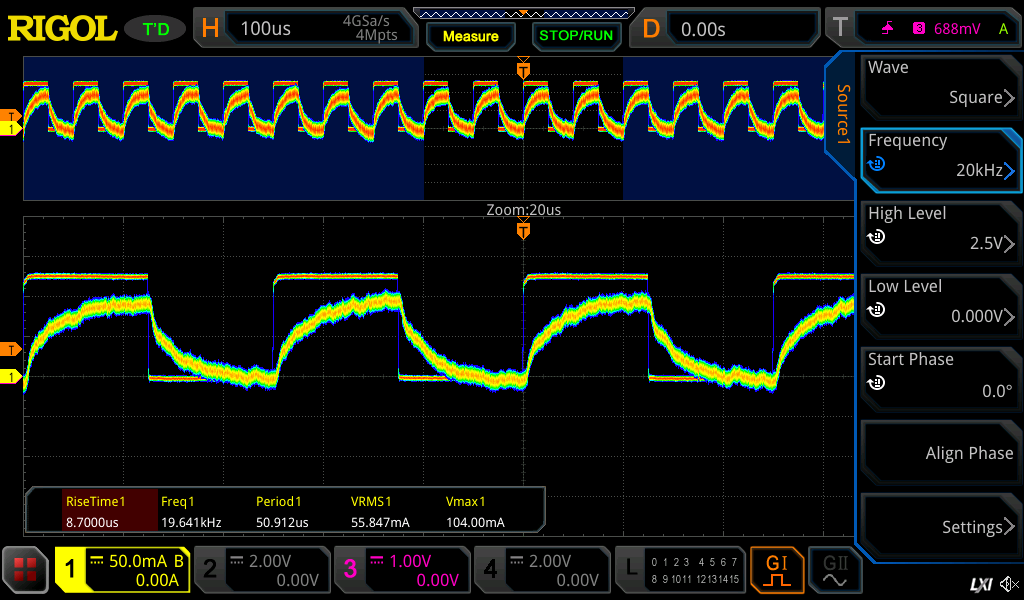Select the GI signal generator icon
The width and height of the screenshot is (1024, 600).
click(x=776, y=570)
